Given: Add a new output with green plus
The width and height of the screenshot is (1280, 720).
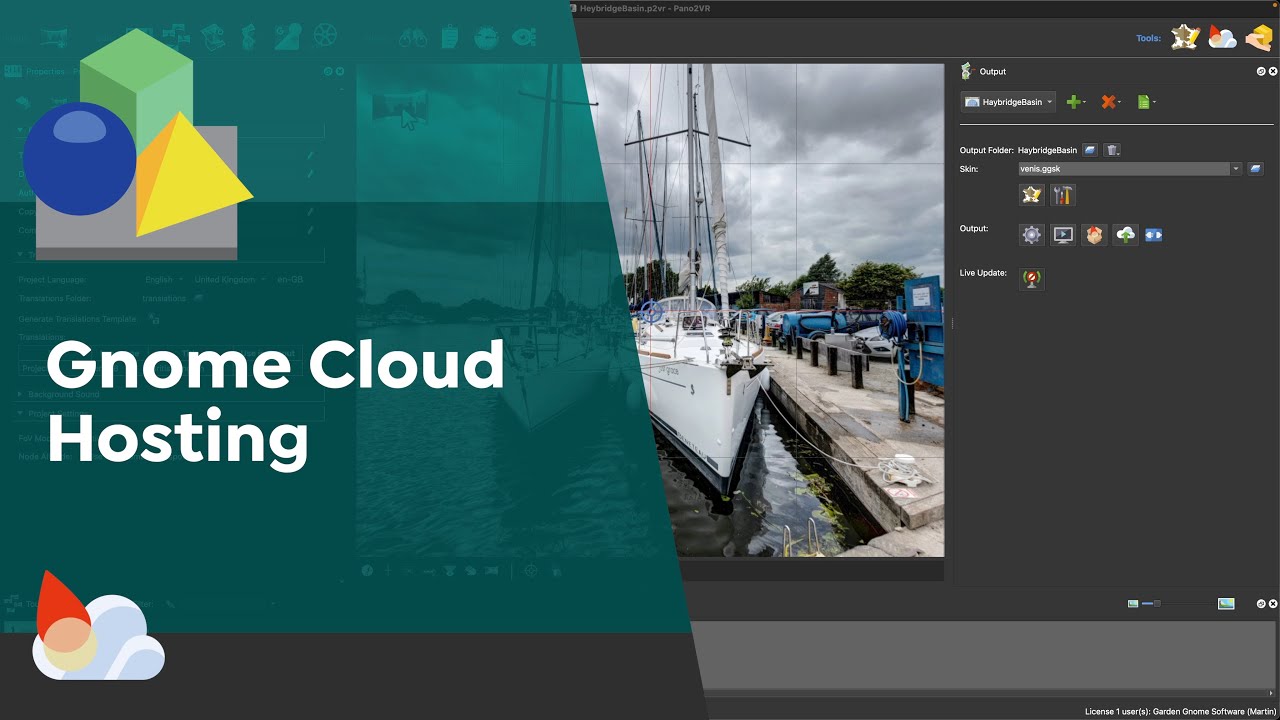Looking at the screenshot, I should [1076, 102].
